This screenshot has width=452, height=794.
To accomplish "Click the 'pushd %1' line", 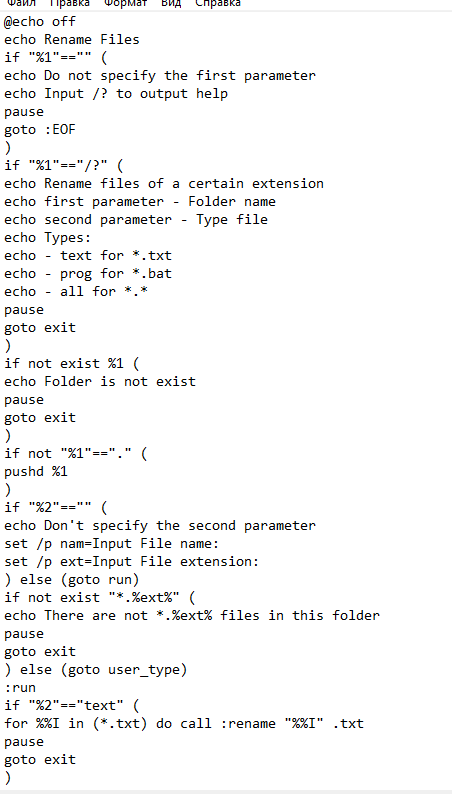I will point(35,471).
